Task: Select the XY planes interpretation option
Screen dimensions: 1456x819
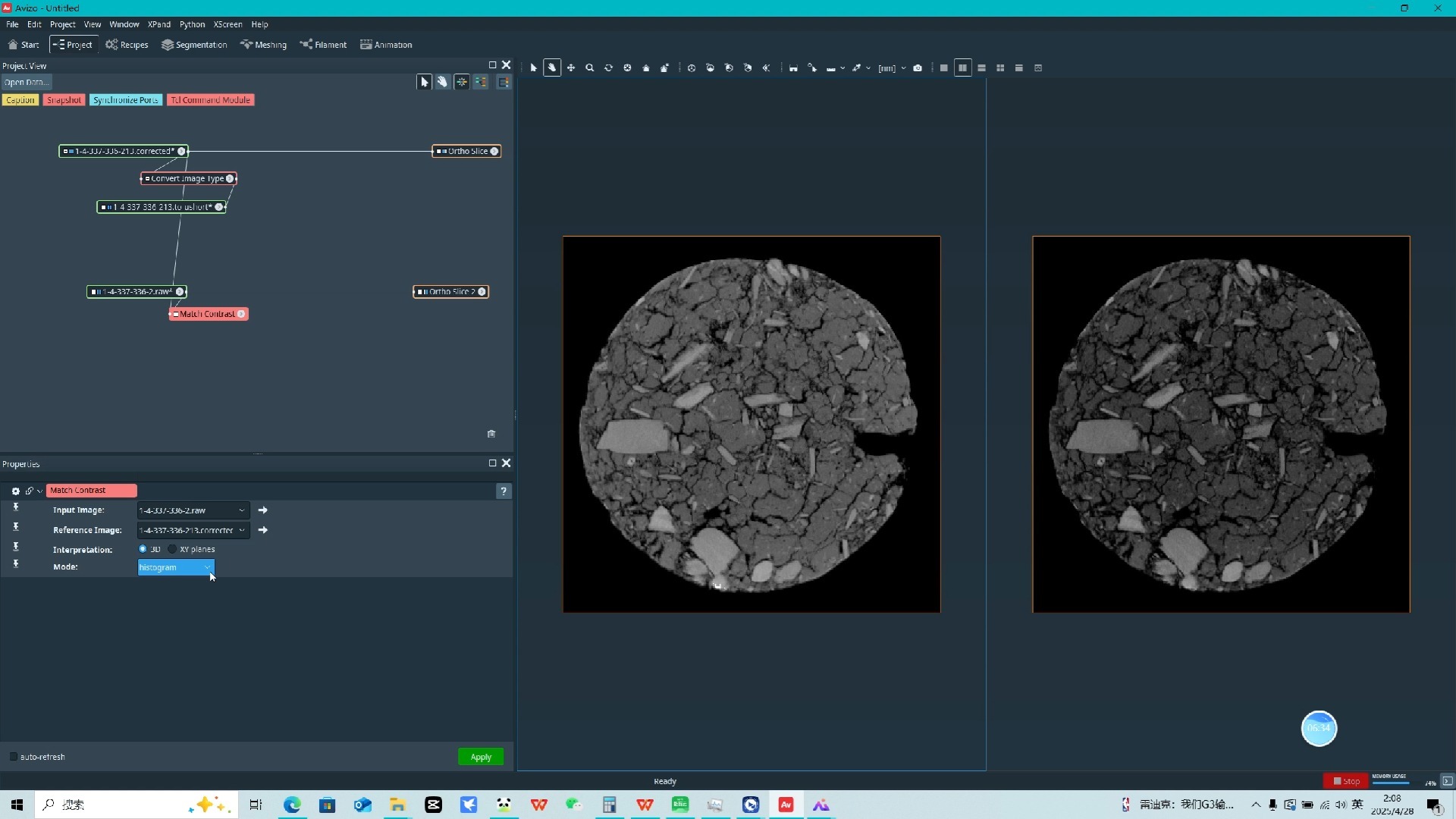Action: (173, 549)
